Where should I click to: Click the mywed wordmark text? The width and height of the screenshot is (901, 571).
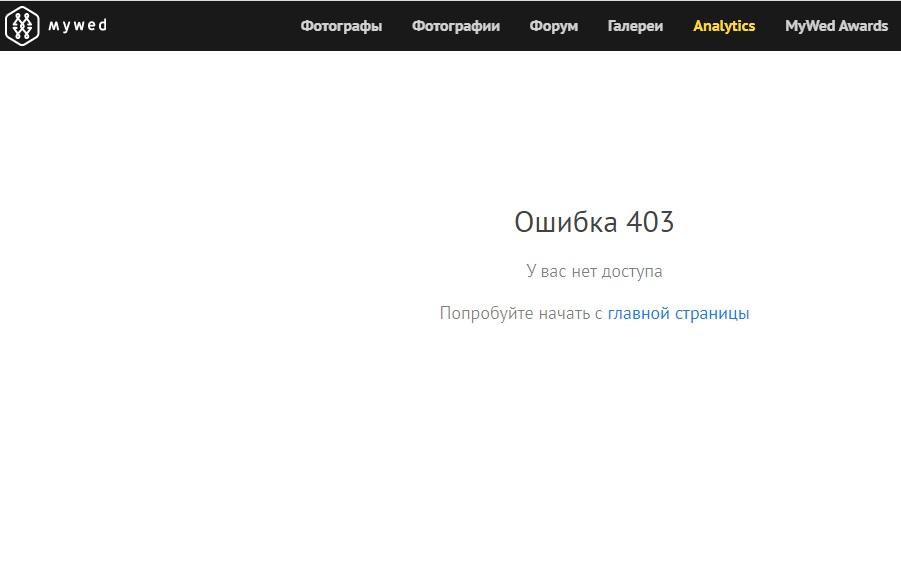(x=78, y=25)
